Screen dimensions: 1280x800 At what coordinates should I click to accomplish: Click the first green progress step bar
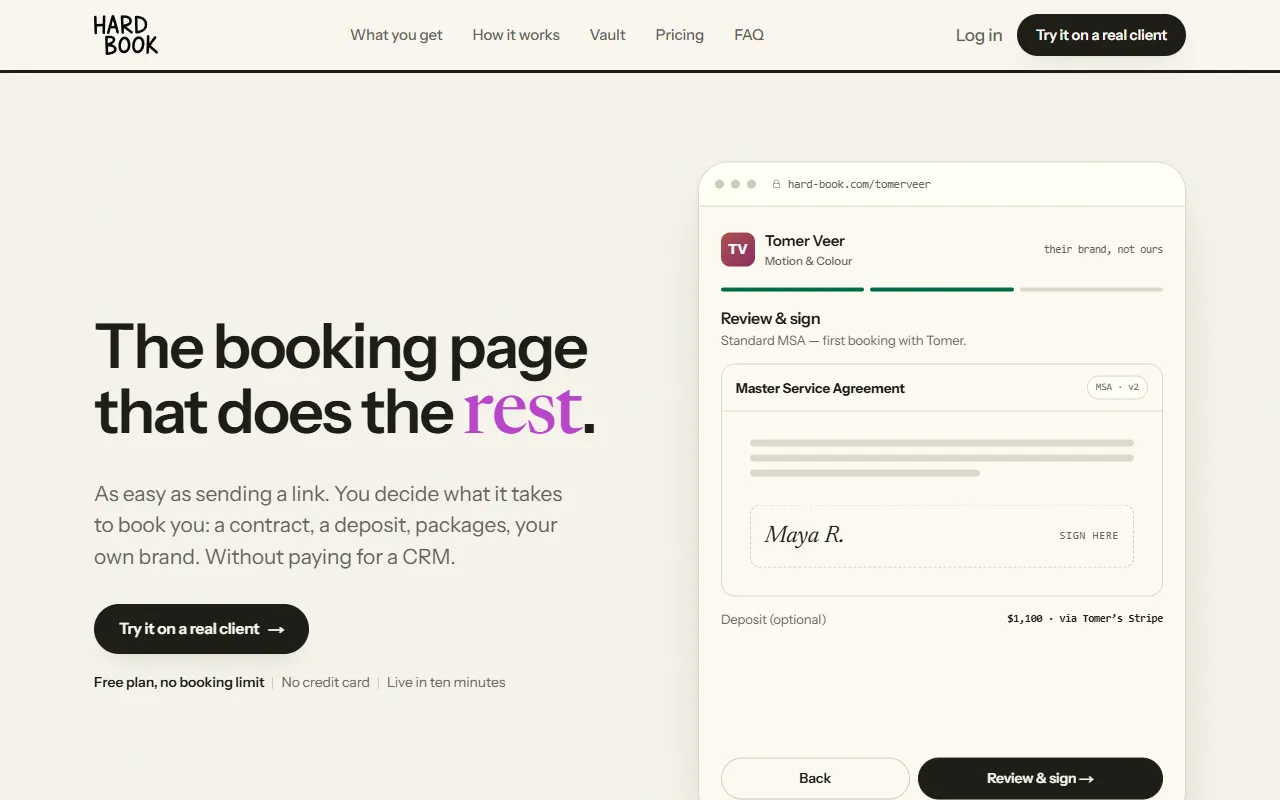click(x=792, y=289)
